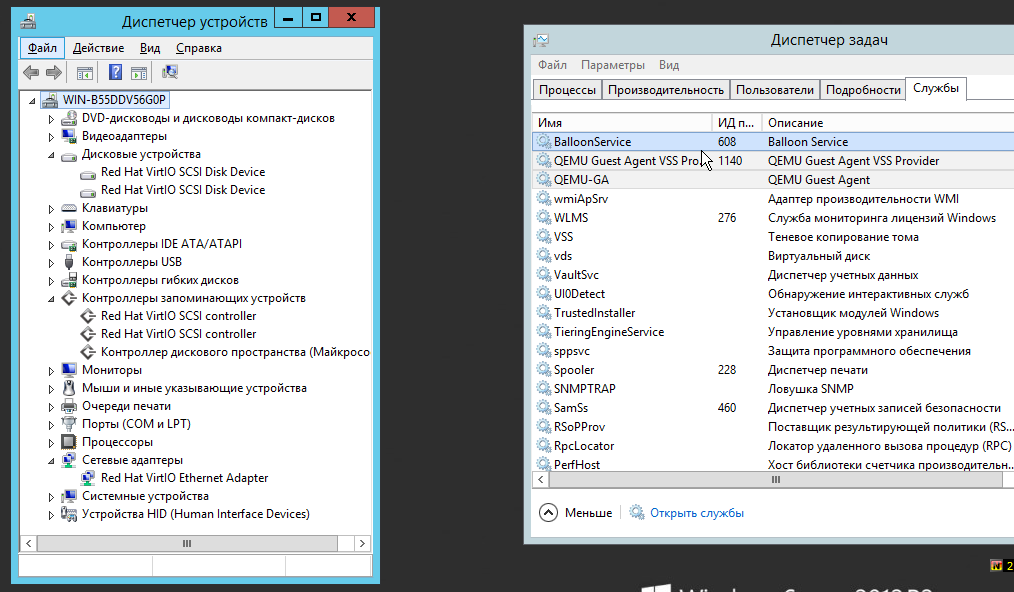Expand the Системные устройства tree node
The image size is (1014, 592).
point(51,497)
